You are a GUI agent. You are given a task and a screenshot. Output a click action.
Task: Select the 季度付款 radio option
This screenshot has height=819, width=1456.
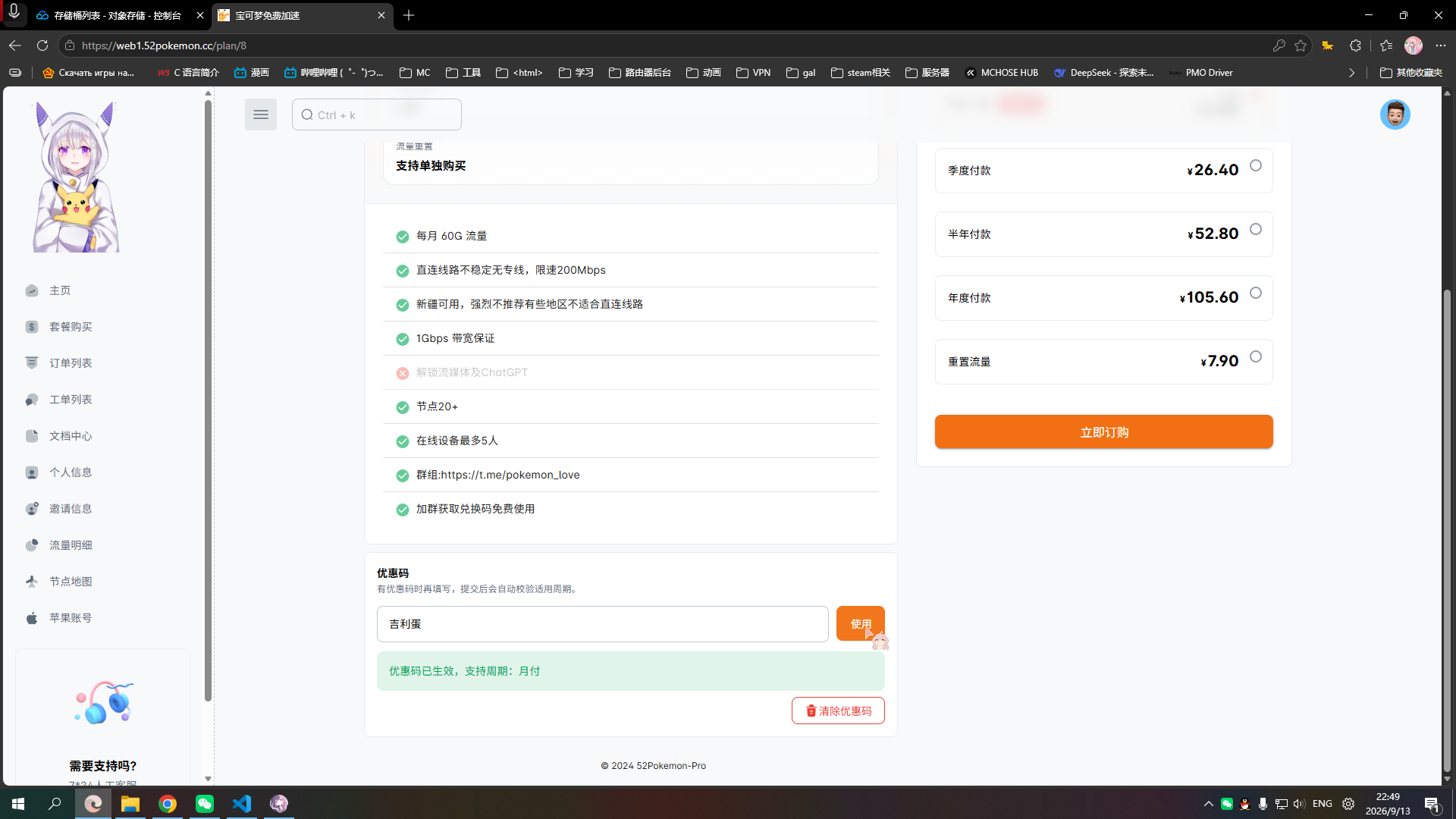[1256, 165]
